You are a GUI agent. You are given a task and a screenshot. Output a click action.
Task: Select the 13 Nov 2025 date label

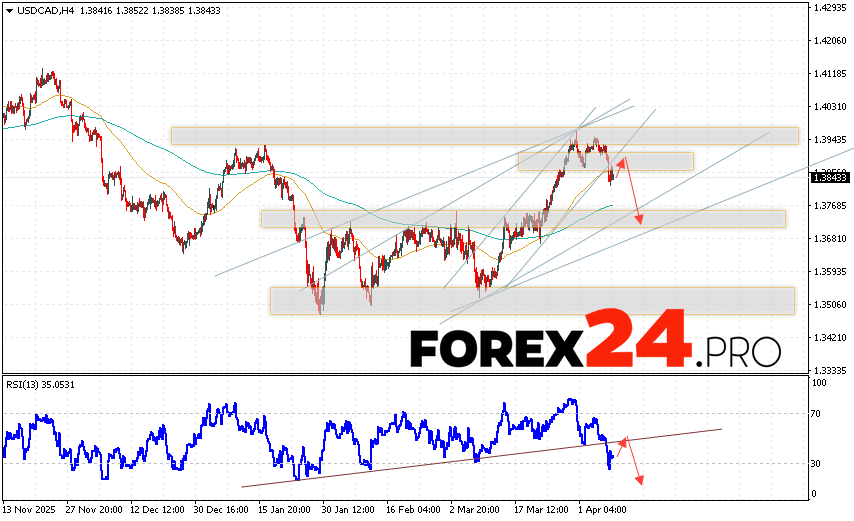pos(29,510)
